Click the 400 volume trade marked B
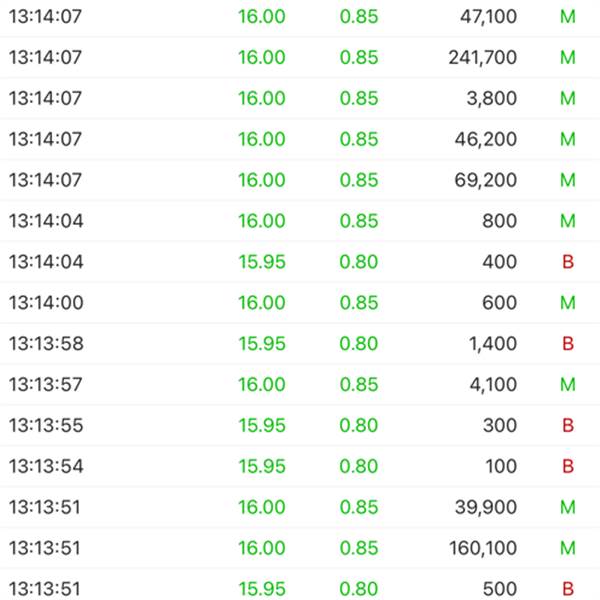The image size is (600, 600). point(499,262)
